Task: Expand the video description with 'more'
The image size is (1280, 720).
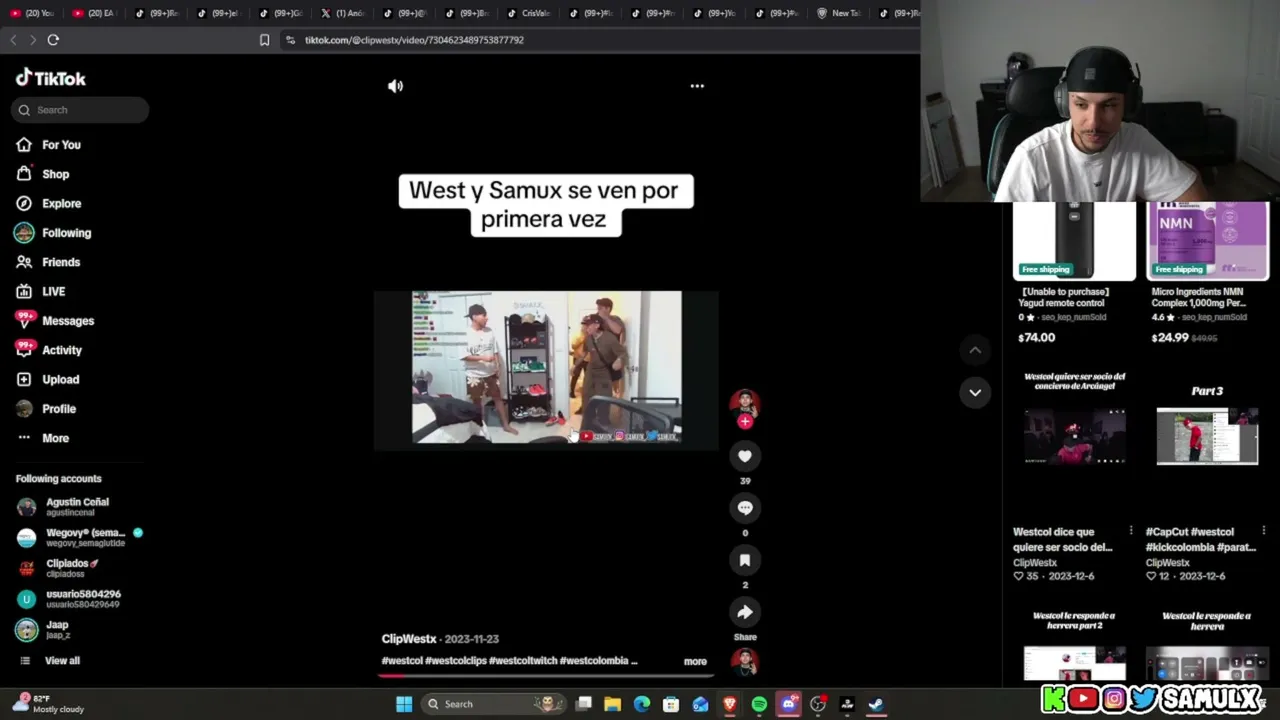Action: tap(695, 661)
